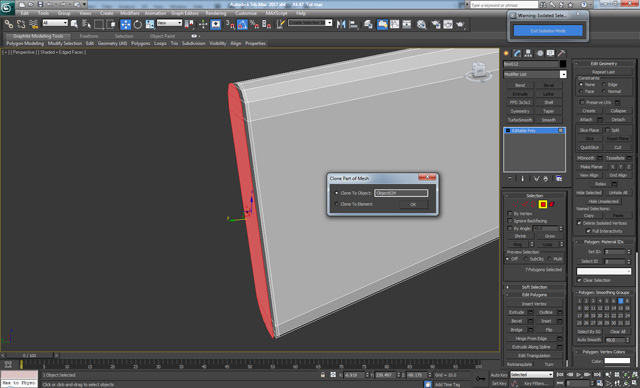Toggle Preserve UVs checkbox
640x388 pixels.
click(x=582, y=102)
